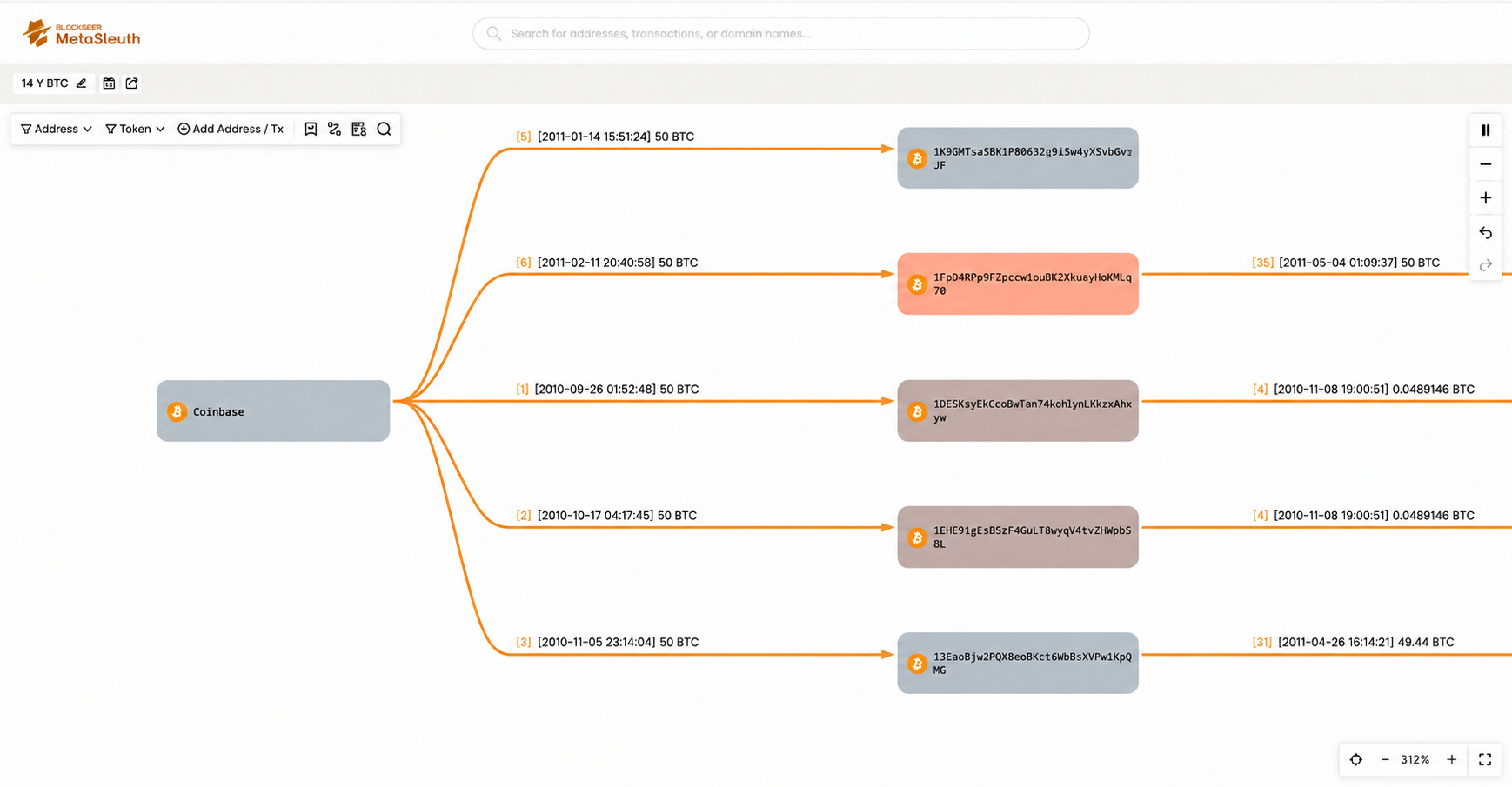Click the bookmark memo icon in toolbar
This screenshot has height=787, width=1512.
tap(311, 129)
